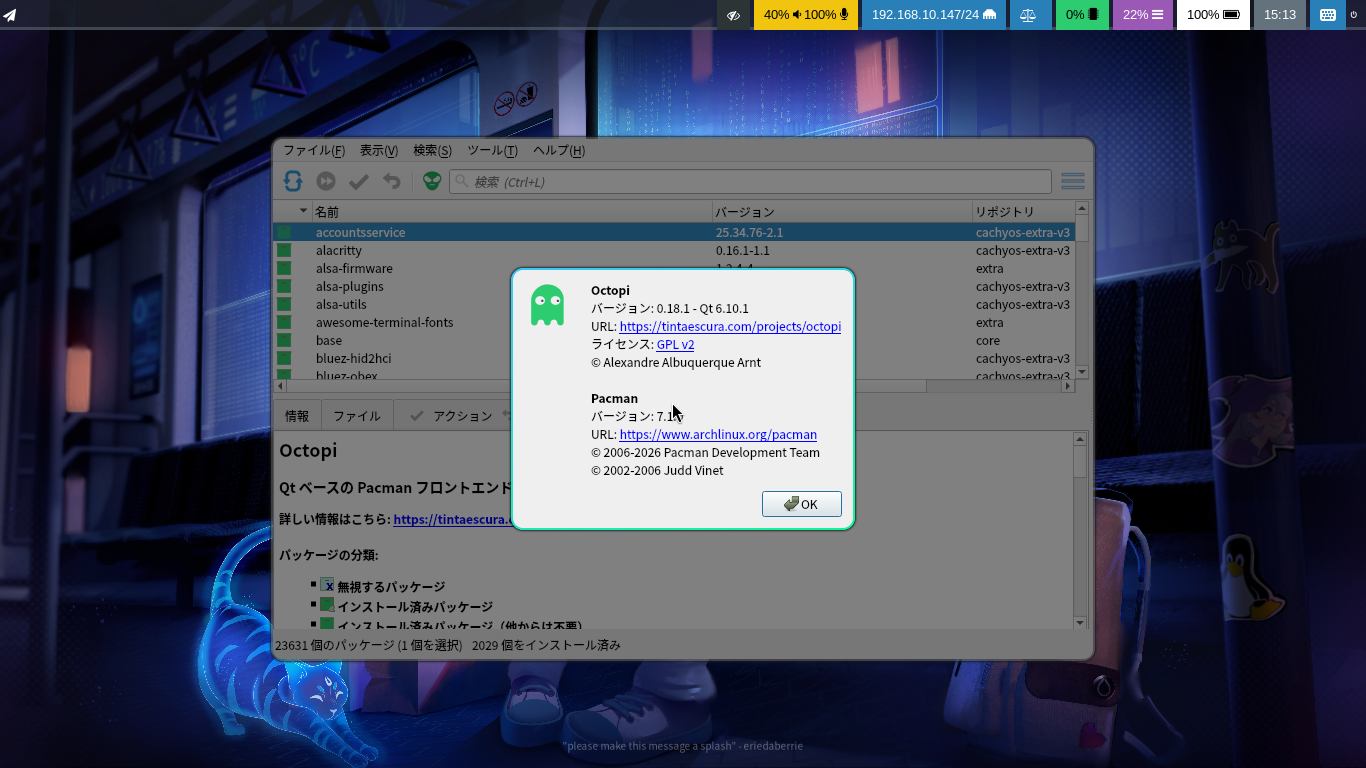This screenshot has height=768, width=1366.
Task: Click the 192.168.10.147/24 network indicator
Action: pyautogui.click(x=934, y=15)
